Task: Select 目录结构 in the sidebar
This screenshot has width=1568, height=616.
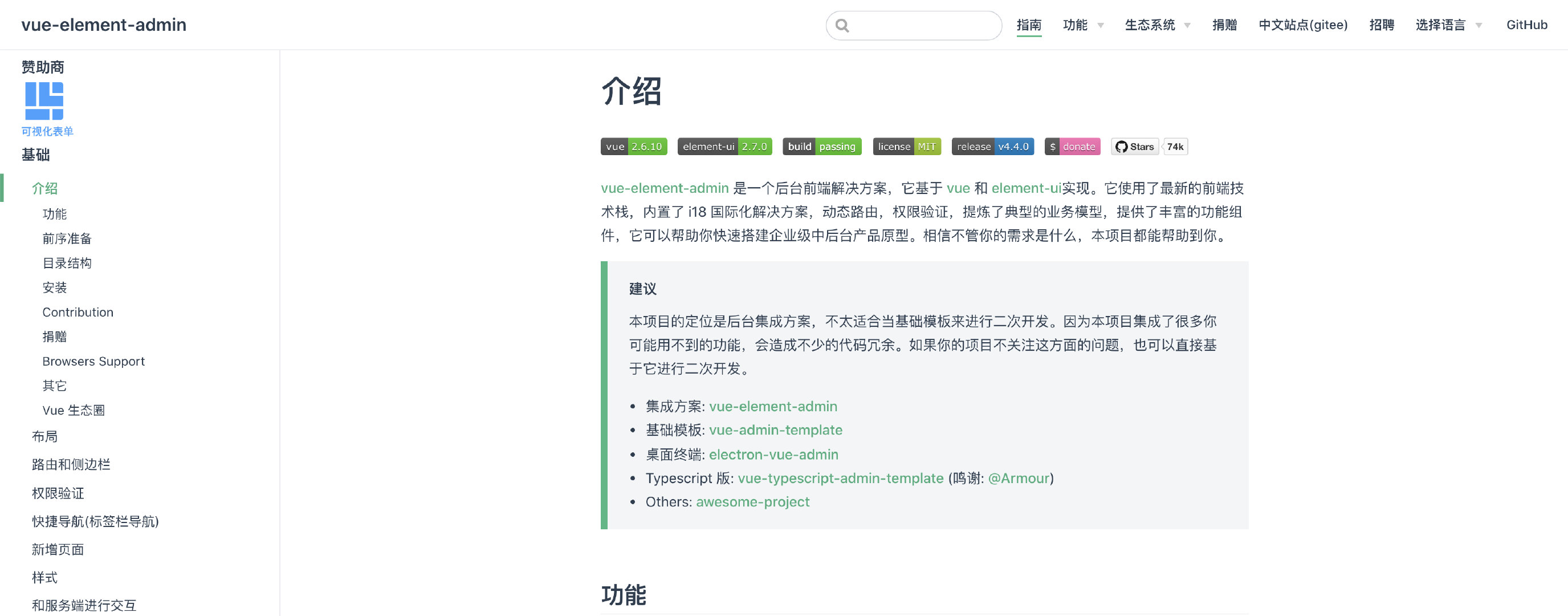Action: (67, 263)
